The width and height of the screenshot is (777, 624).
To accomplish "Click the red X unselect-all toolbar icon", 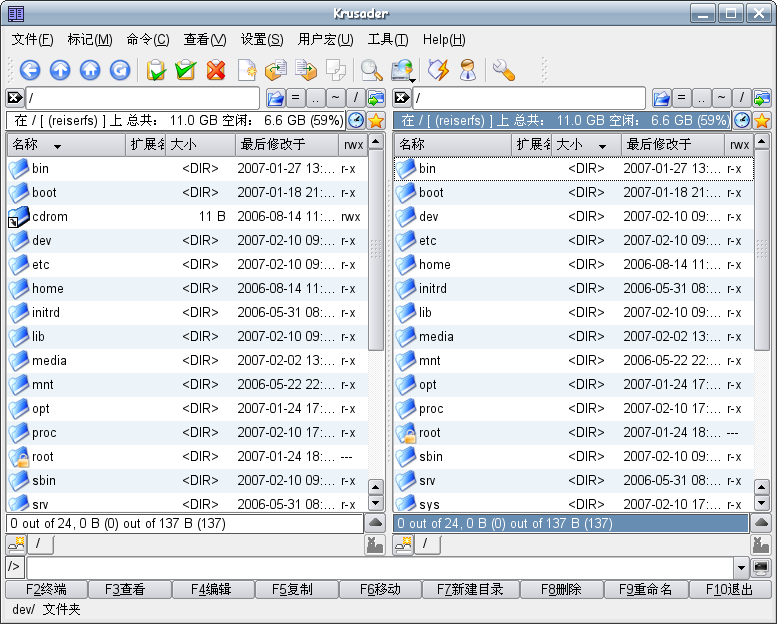I will click(216, 70).
